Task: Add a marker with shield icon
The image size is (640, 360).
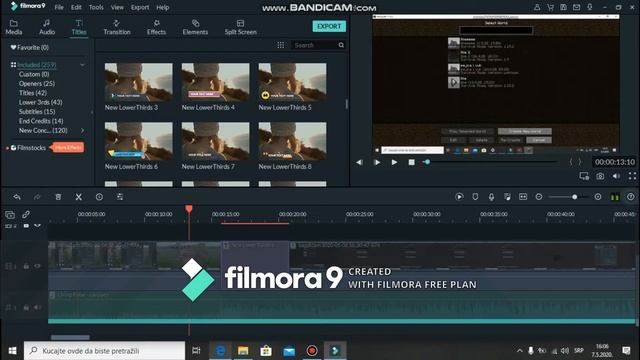Action: point(475,197)
